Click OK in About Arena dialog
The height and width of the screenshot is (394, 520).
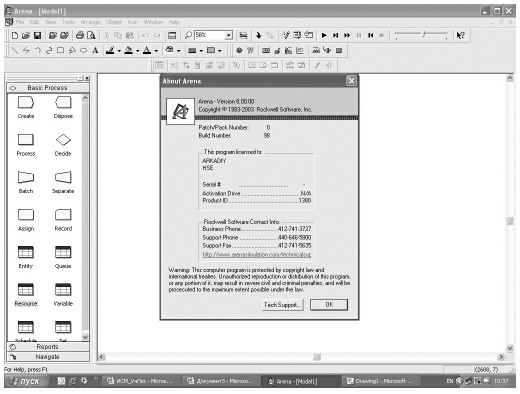[x=329, y=304]
